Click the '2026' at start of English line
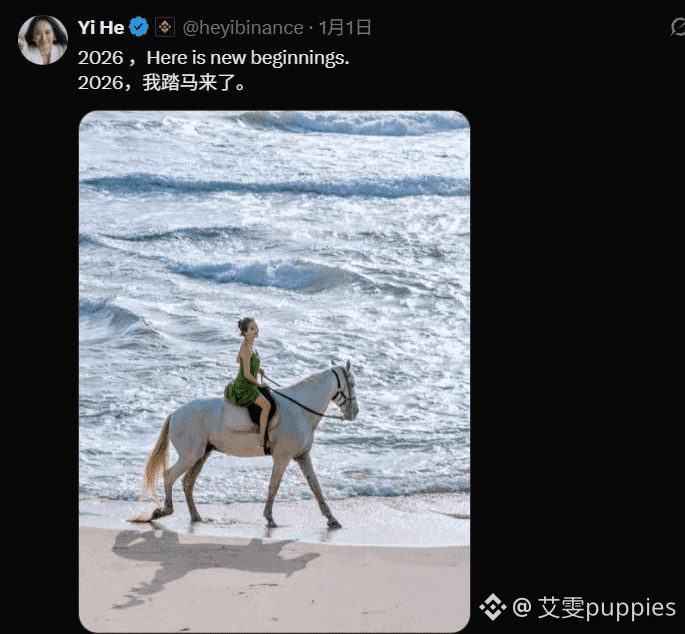The image size is (685, 634). click(100, 58)
